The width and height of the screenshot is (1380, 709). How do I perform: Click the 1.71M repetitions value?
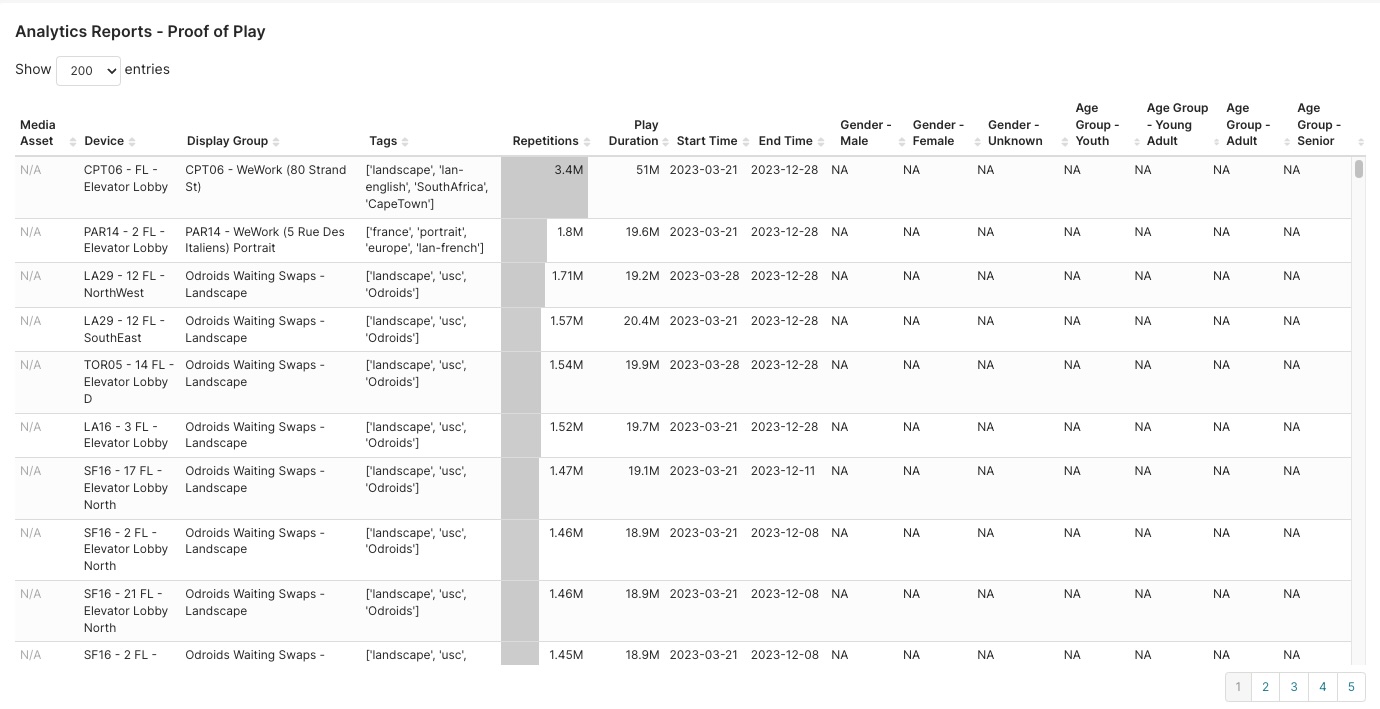(567, 276)
